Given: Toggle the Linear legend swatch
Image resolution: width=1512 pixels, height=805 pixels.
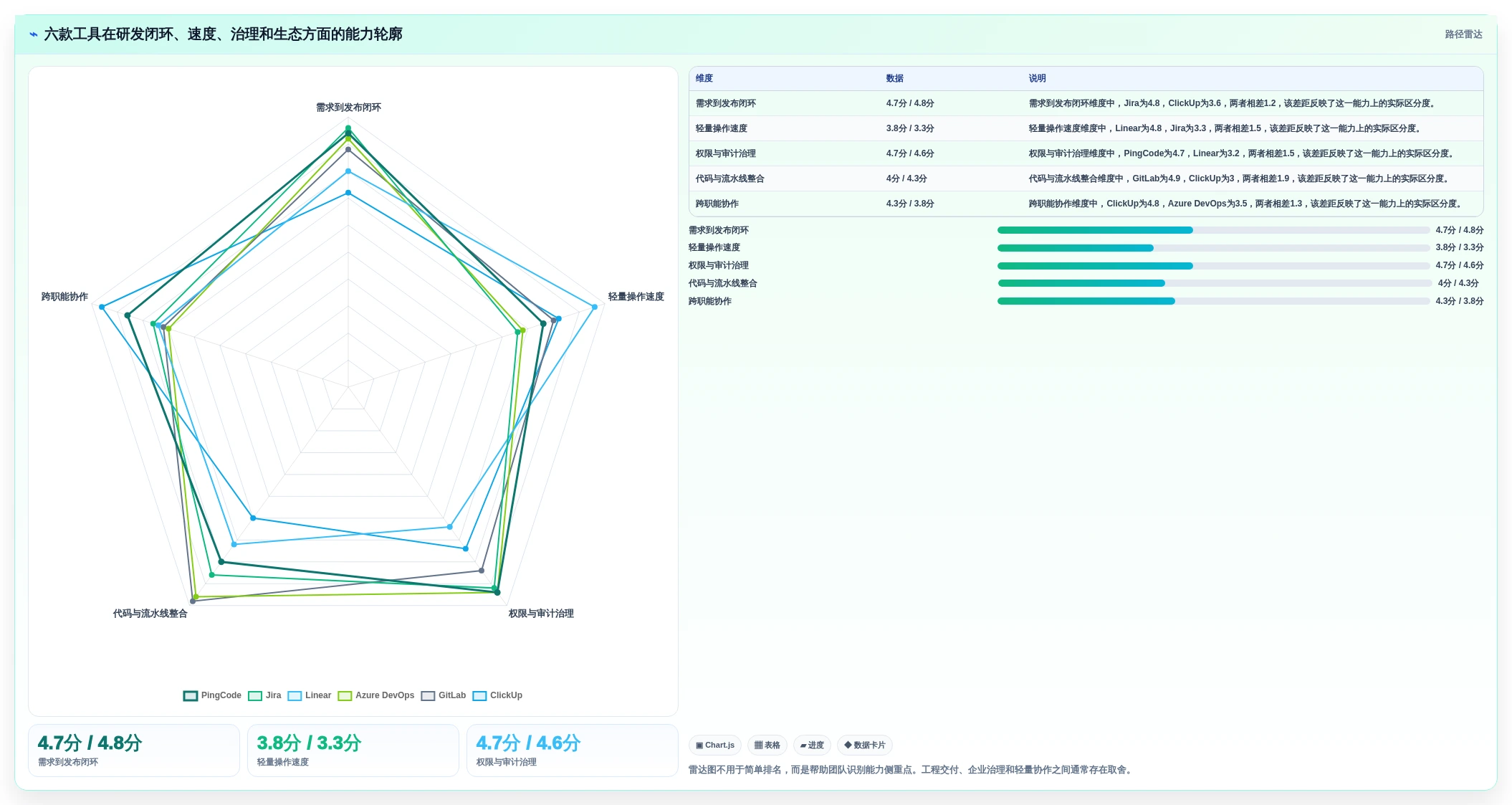Looking at the screenshot, I should [x=295, y=696].
